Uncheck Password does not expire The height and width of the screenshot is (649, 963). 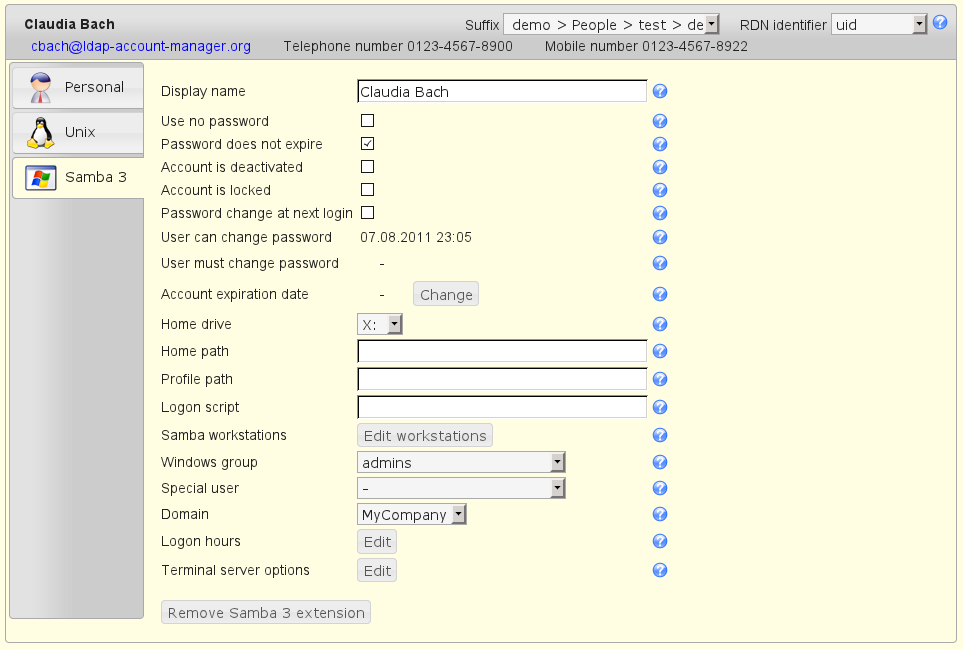[367, 144]
